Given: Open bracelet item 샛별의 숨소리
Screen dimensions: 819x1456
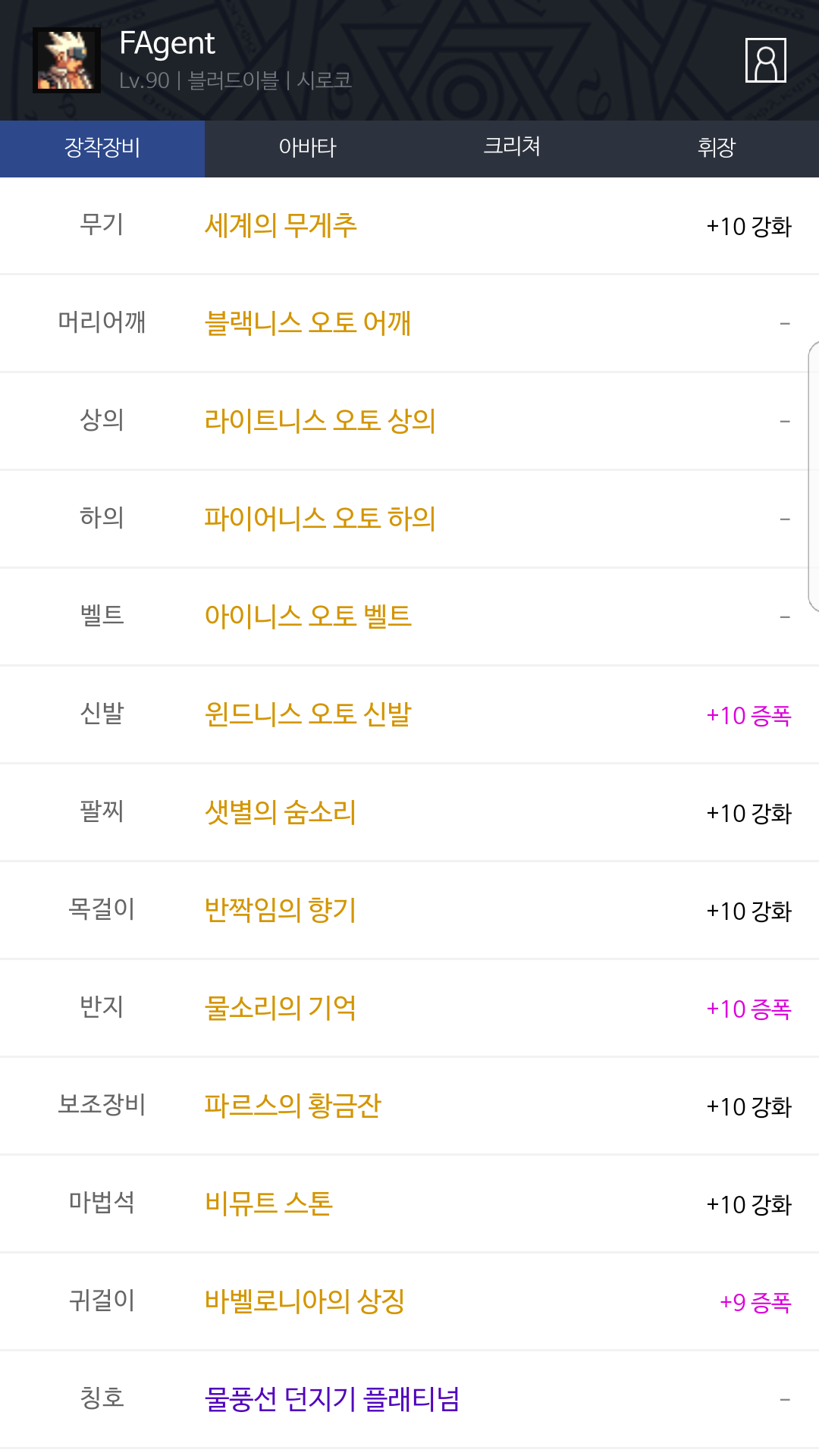Looking at the screenshot, I should (x=280, y=812).
